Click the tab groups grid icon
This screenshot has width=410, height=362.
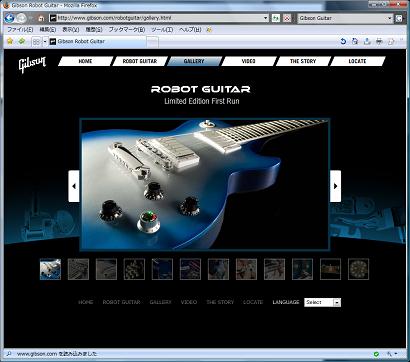coord(36,42)
